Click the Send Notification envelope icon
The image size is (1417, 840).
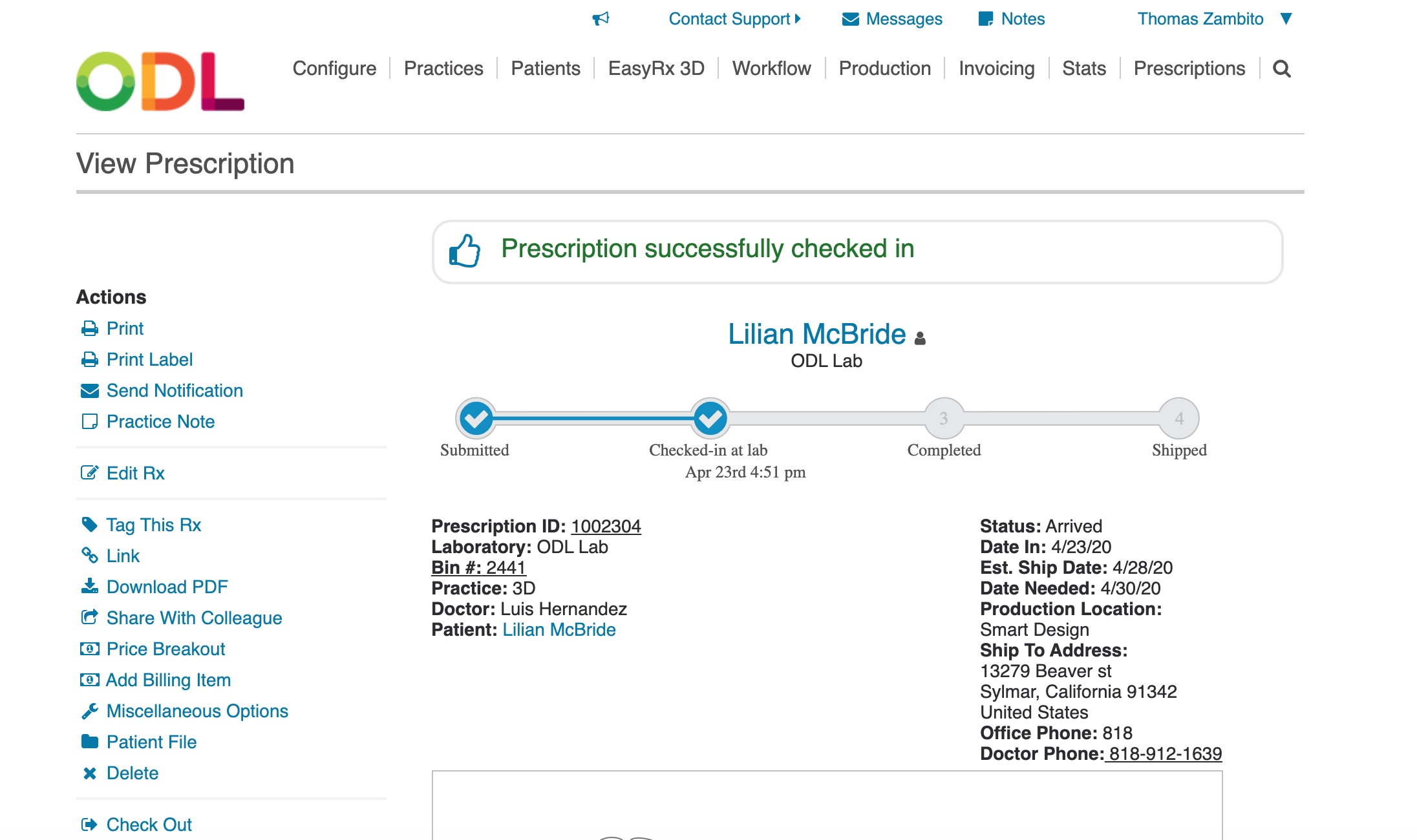(x=89, y=391)
